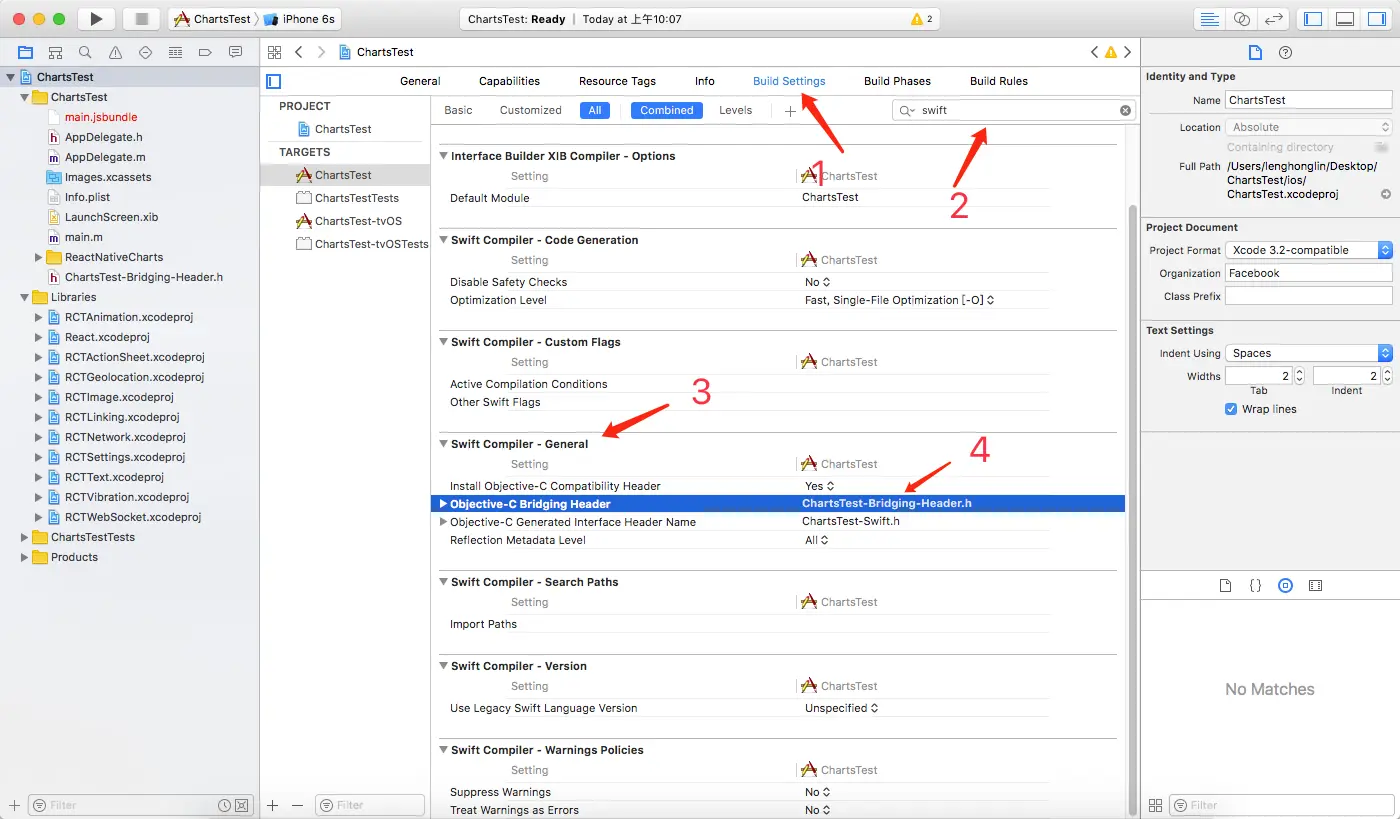This screenshot has height=819, width=1400.
Task: Open the Media library
Action: (x=1316, y=586)
